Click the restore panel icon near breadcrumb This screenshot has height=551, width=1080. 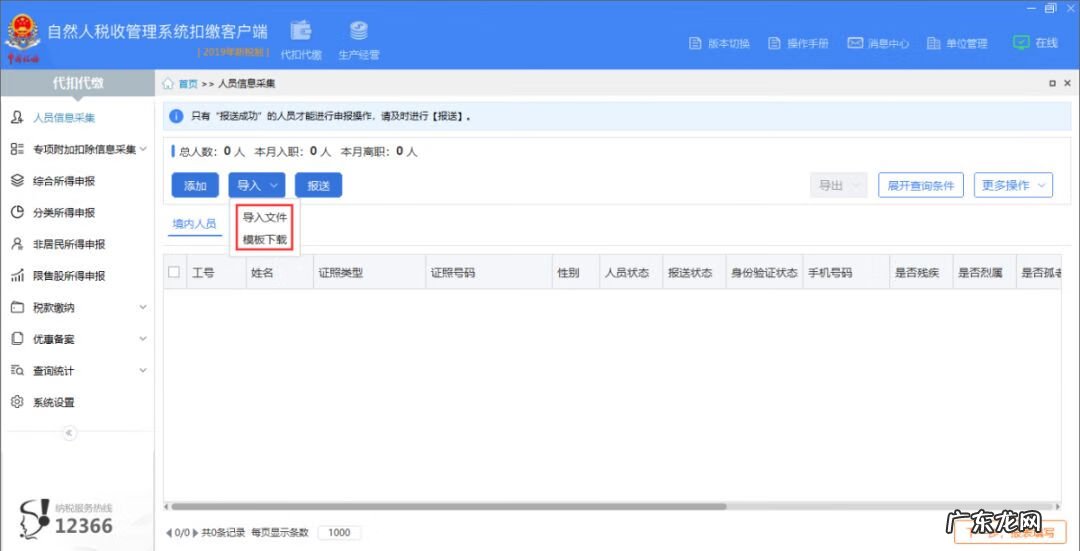click(1052, 83)
